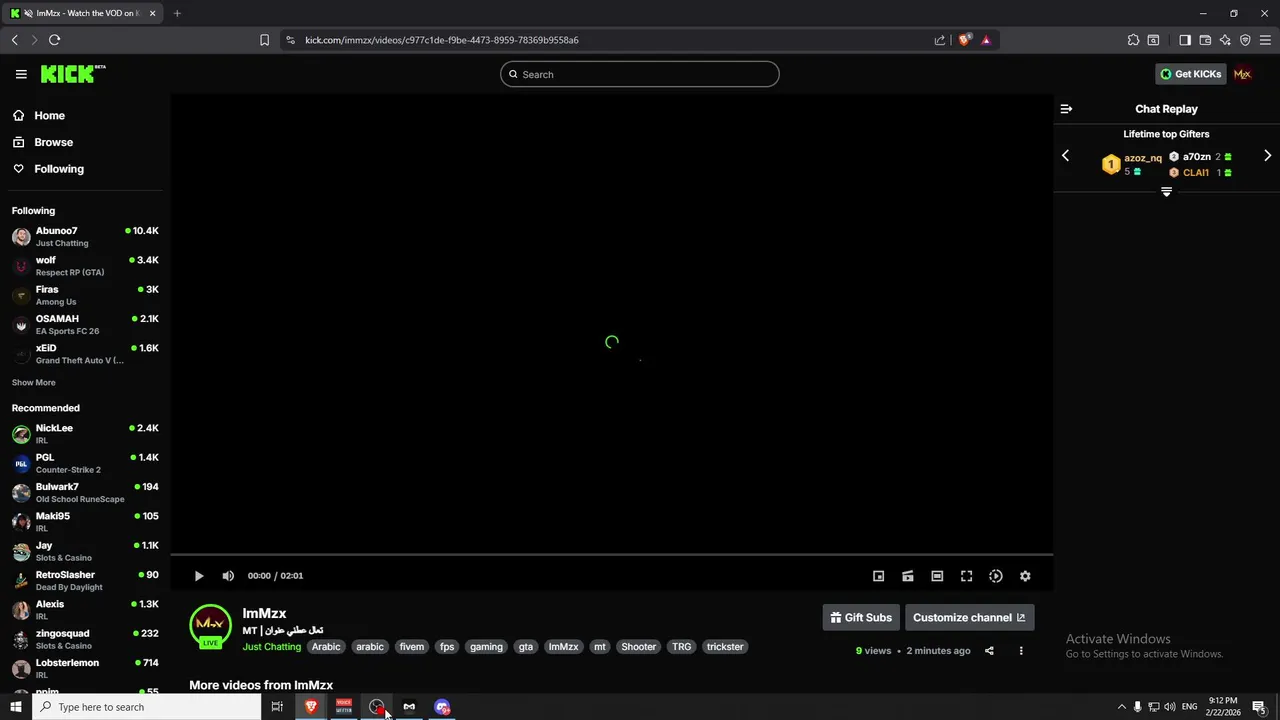The height and width of the screenshot is (720, 1280).
Task: Open Brave Leo AI icon
Action: (1225, 40)
